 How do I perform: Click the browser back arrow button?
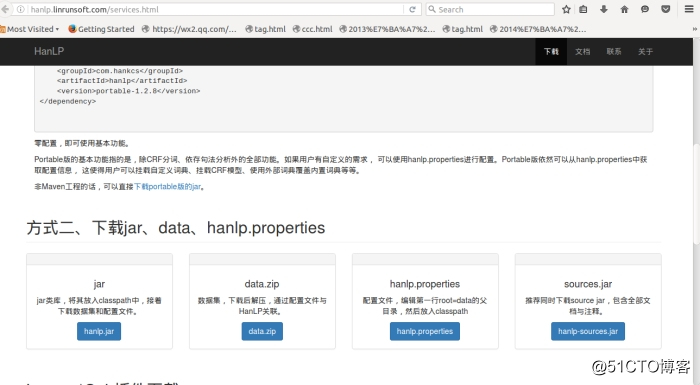[5, 9]
